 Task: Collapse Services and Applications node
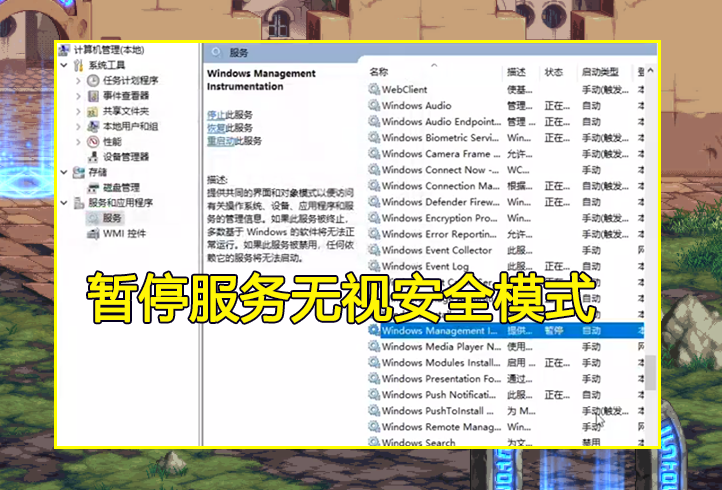coord(64,203)
